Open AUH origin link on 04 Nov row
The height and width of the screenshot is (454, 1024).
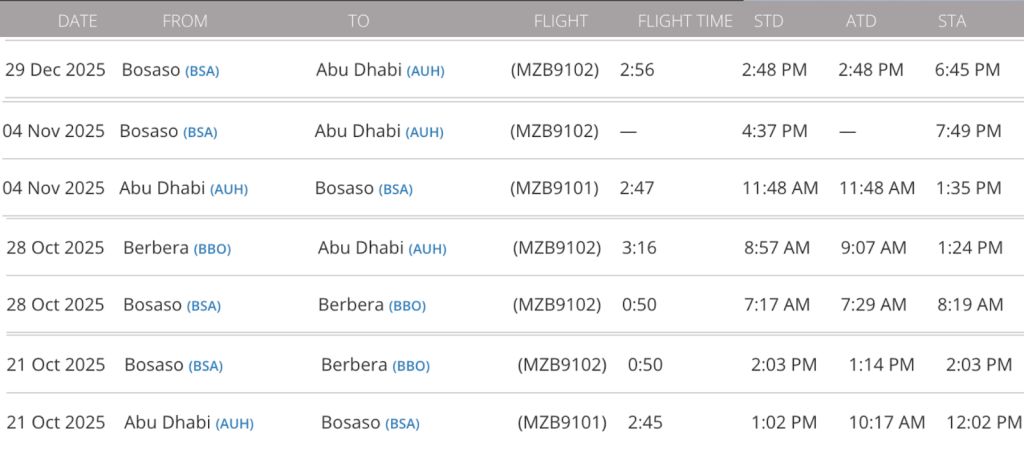point(229,189)
